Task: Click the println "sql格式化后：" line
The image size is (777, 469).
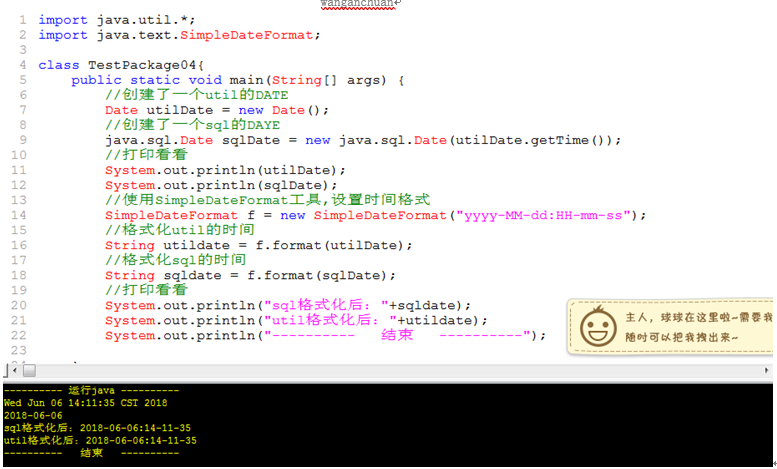Action: point(288,305)
